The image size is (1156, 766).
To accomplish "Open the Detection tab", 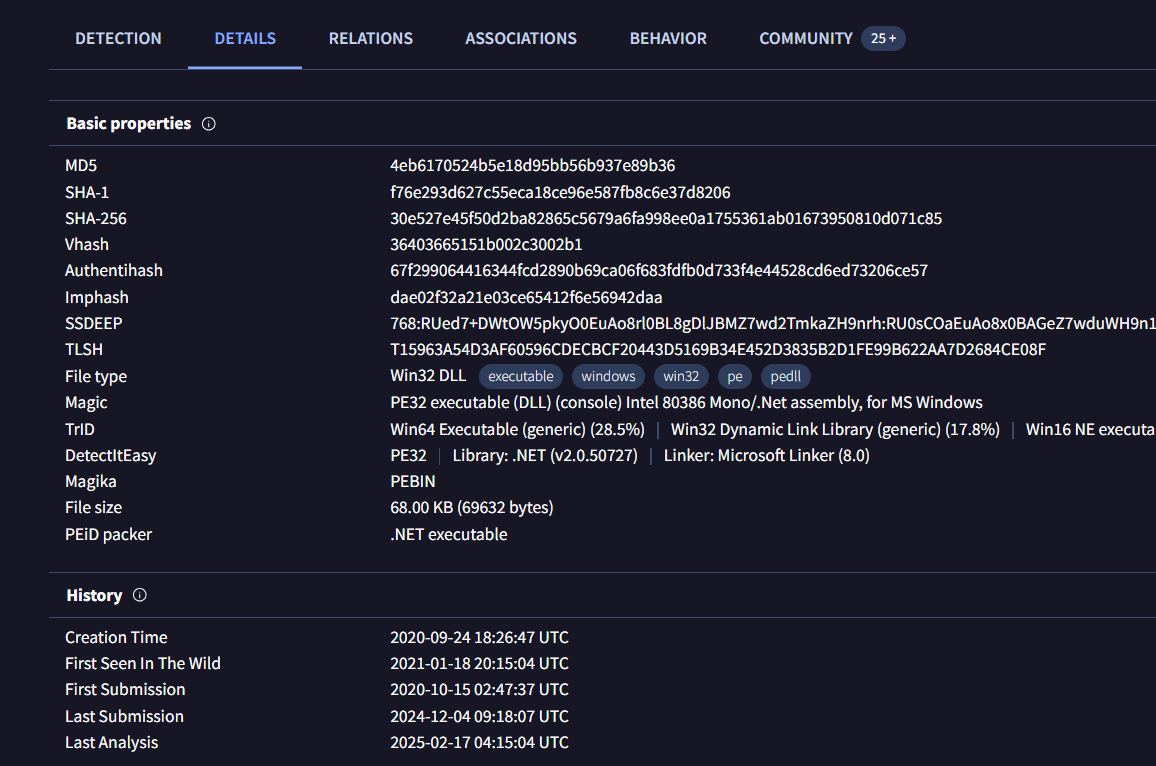I will click(118, 38).
